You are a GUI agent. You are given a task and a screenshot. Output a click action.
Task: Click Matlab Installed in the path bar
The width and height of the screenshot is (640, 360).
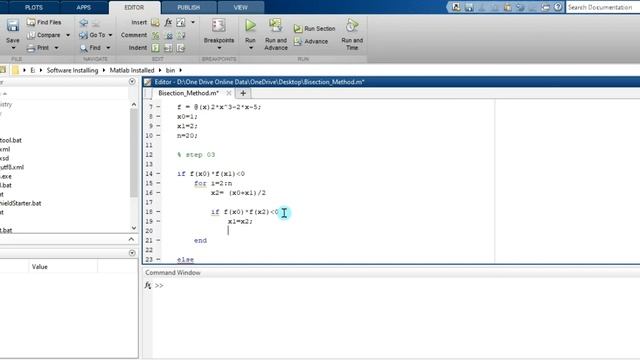click(x=132, y=70)
